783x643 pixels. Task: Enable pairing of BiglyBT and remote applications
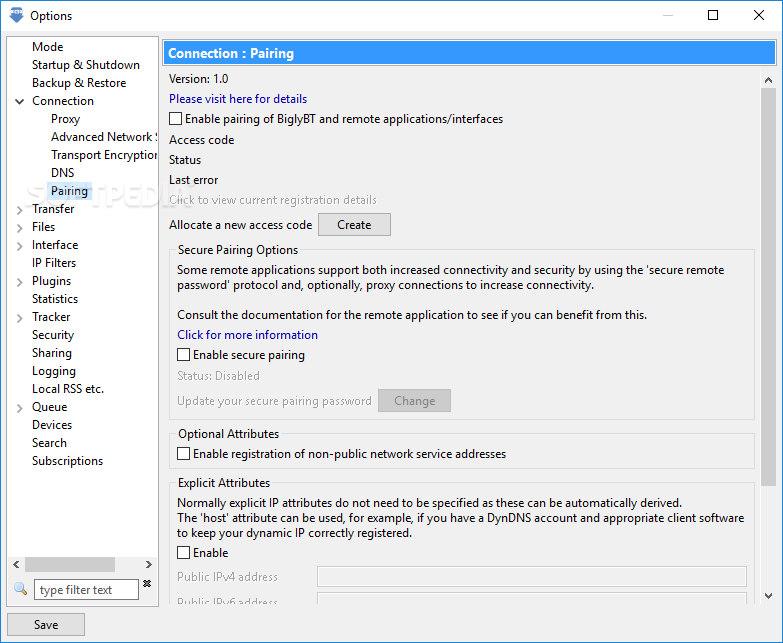[175, 119]
